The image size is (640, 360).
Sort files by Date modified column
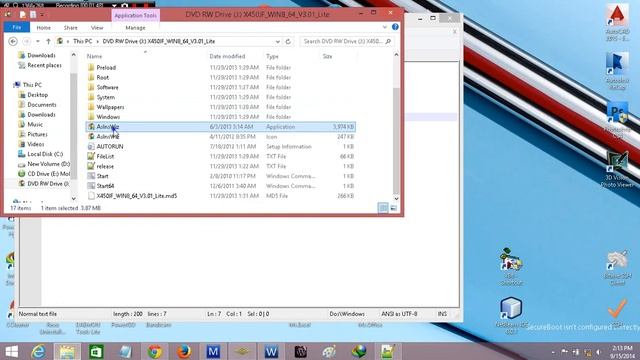(227, 56)
